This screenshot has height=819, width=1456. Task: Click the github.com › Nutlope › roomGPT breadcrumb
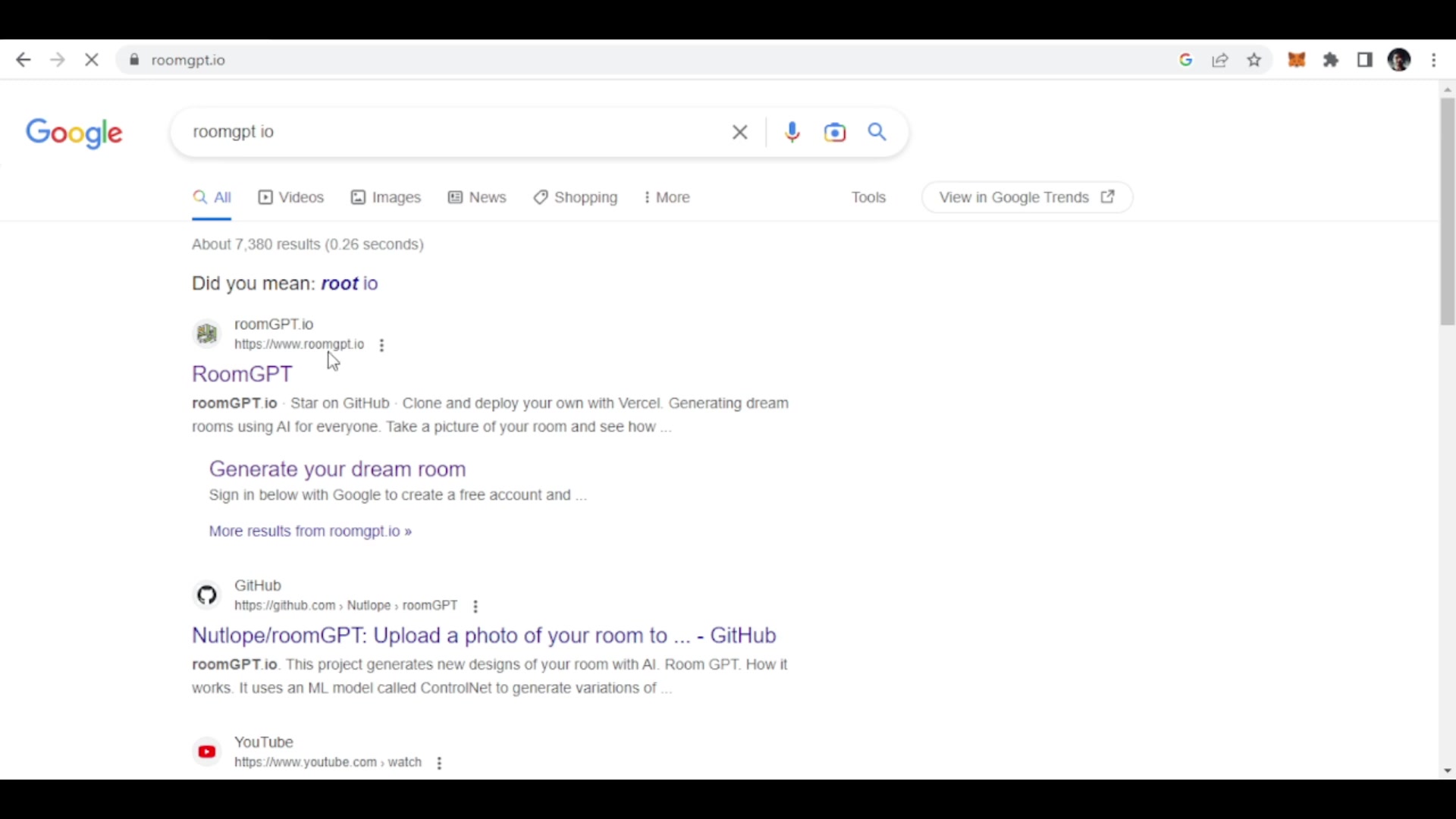pyautogui.click(x=347, y=606)
